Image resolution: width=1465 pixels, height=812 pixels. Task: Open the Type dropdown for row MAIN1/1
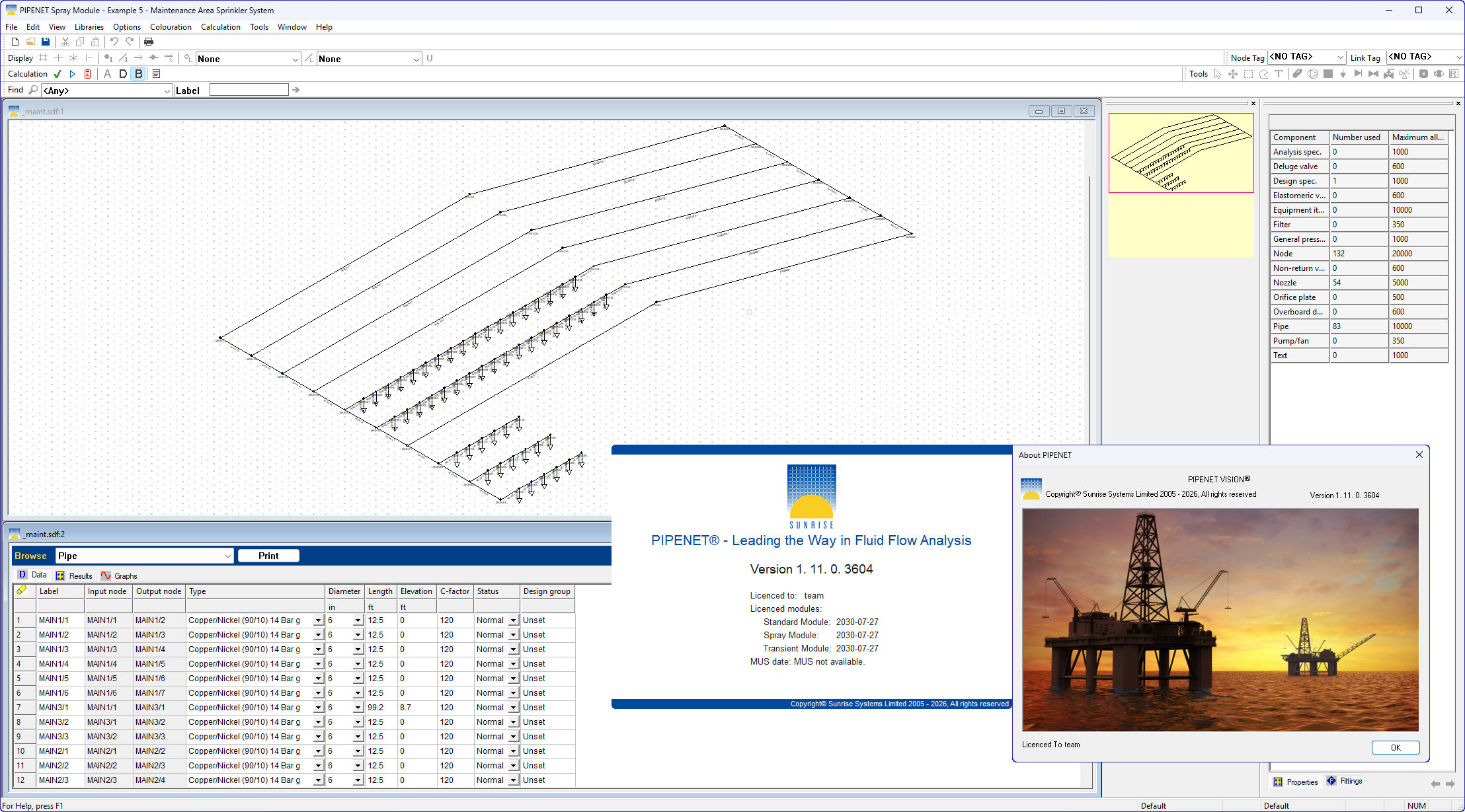[318, 621]
